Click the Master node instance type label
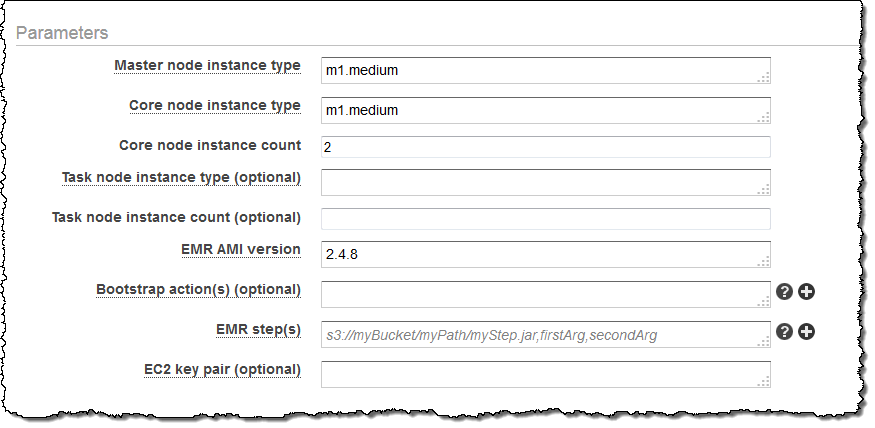Image resolution: width=875 pixels, height=428 pixels. pos(207,66)
